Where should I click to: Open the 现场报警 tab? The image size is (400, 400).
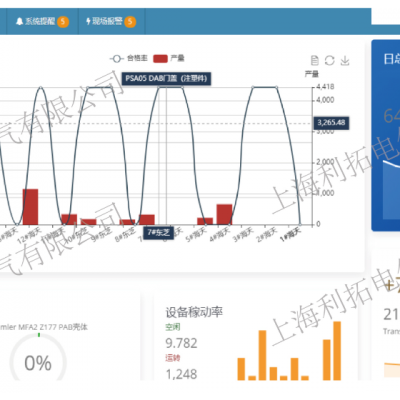(x=111, y=22)
